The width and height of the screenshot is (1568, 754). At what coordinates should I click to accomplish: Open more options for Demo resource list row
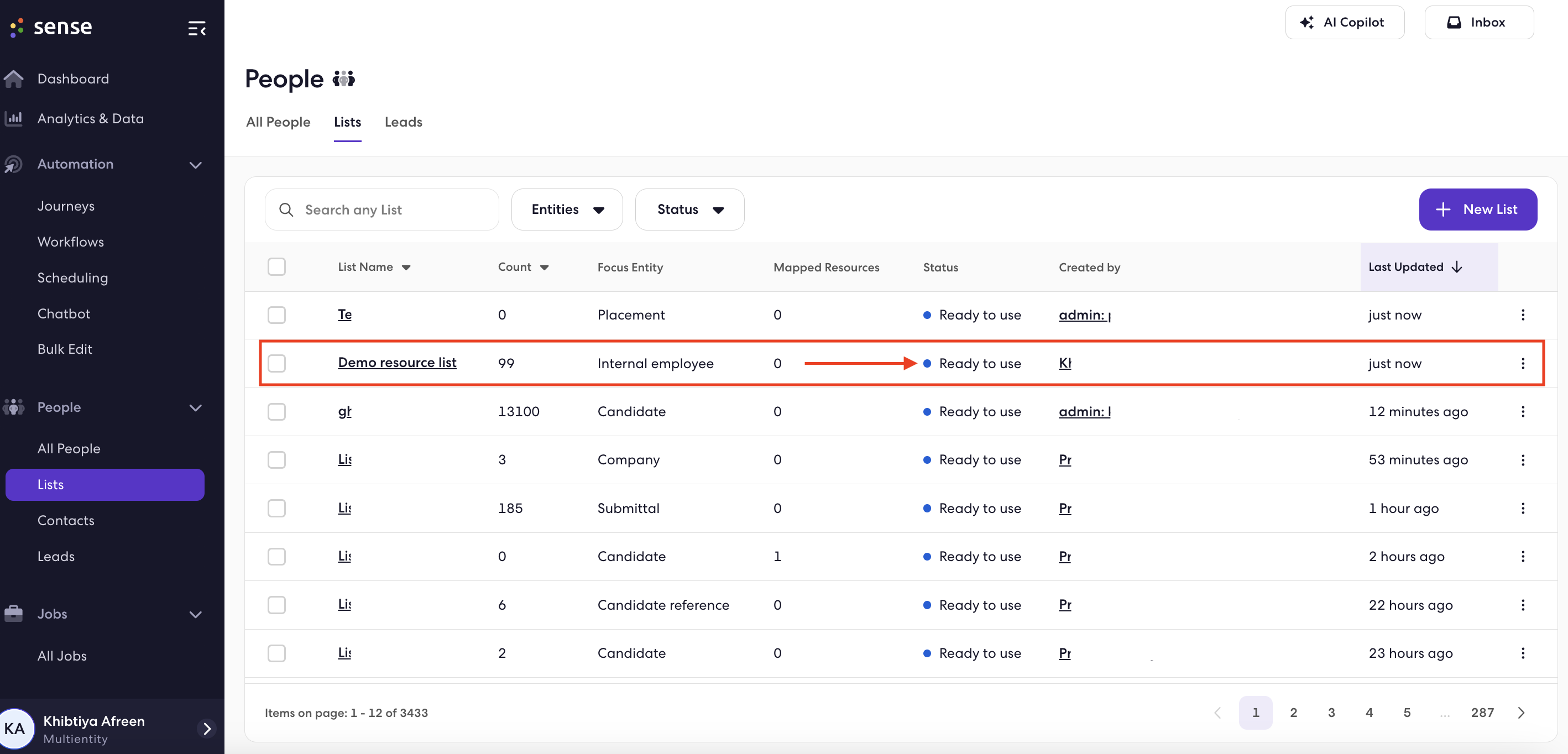click(1522, 363)
